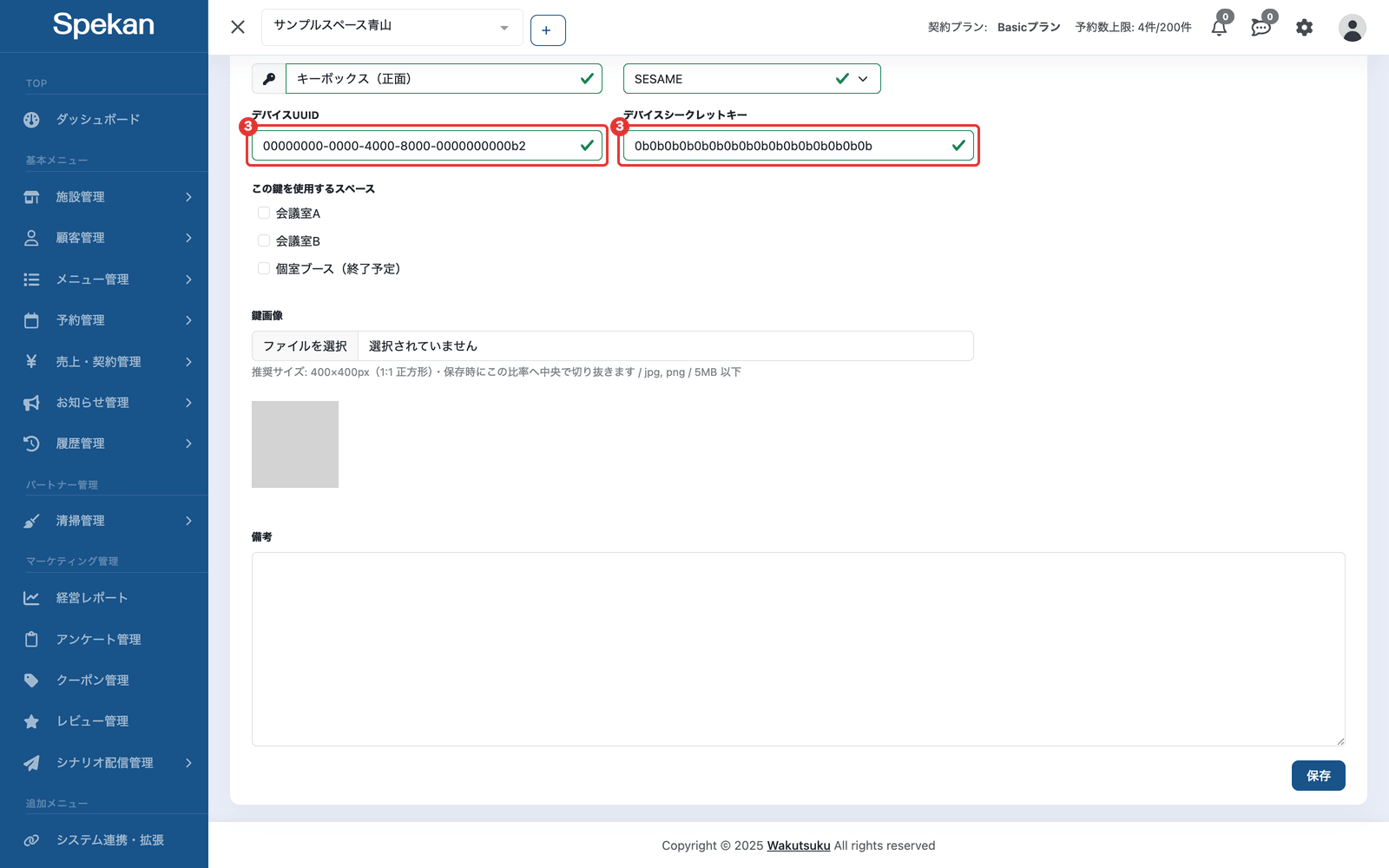
Task: Open the settings gear icon
Action: click(x=1304, y=28)
